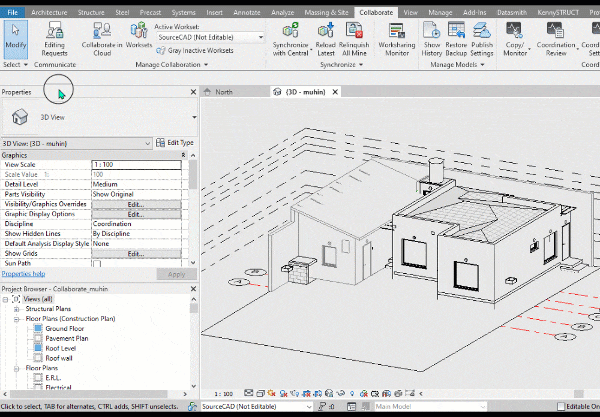Click Reveal Constraints icon

(410, 393)
